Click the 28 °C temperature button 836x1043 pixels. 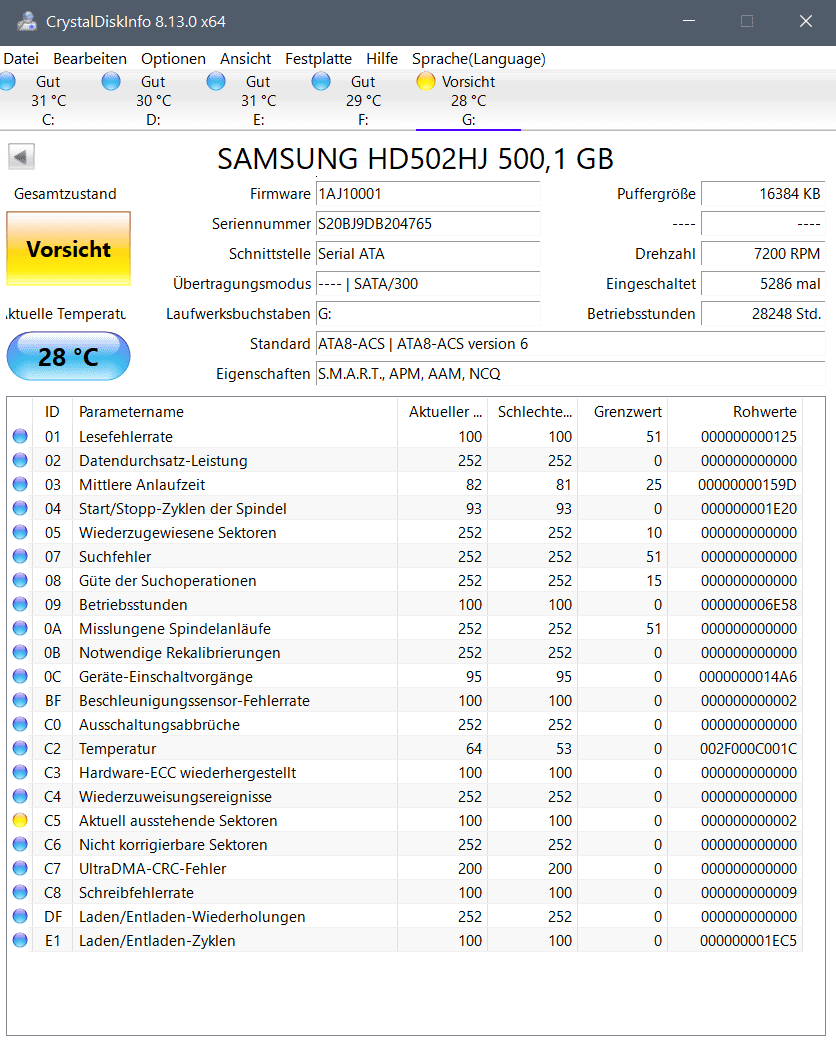(x=69, y=357)
